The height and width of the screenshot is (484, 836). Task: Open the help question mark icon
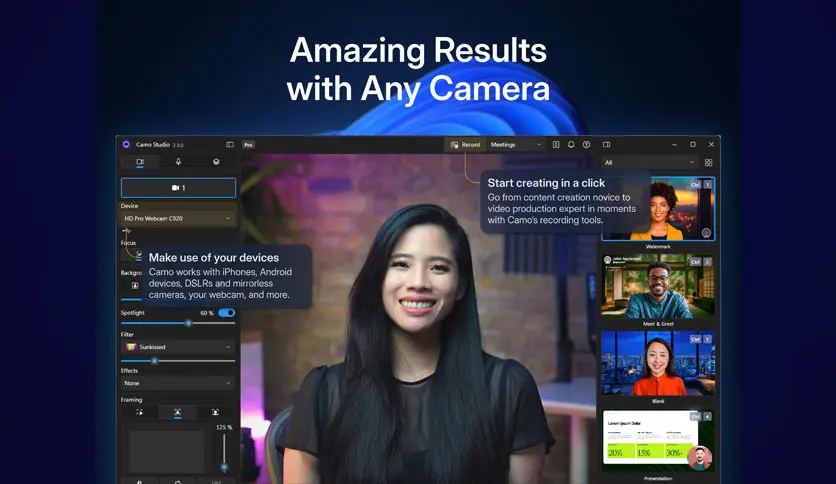(x=586, y=144)
